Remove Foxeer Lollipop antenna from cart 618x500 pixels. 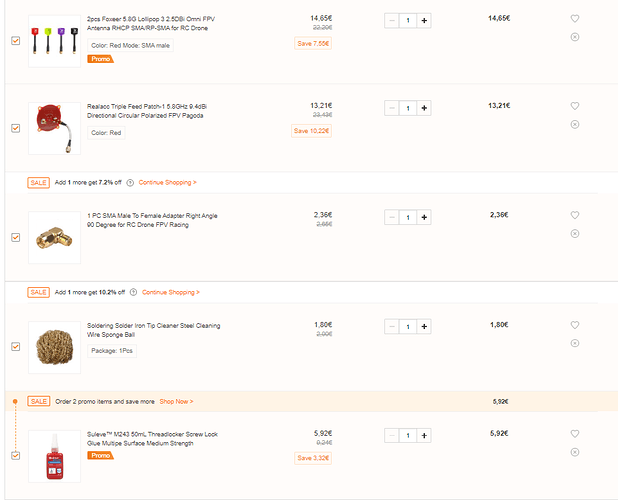tap(575, 37)
